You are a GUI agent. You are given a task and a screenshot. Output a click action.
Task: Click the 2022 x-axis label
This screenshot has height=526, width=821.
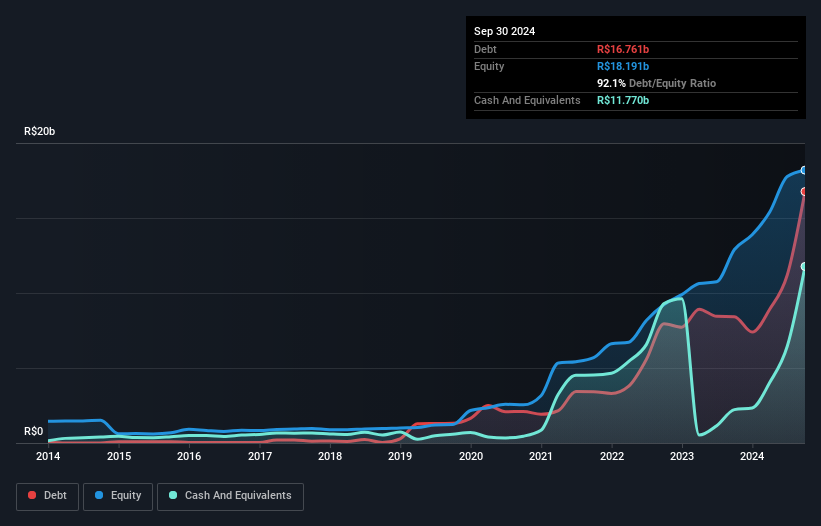click(612, 456)
